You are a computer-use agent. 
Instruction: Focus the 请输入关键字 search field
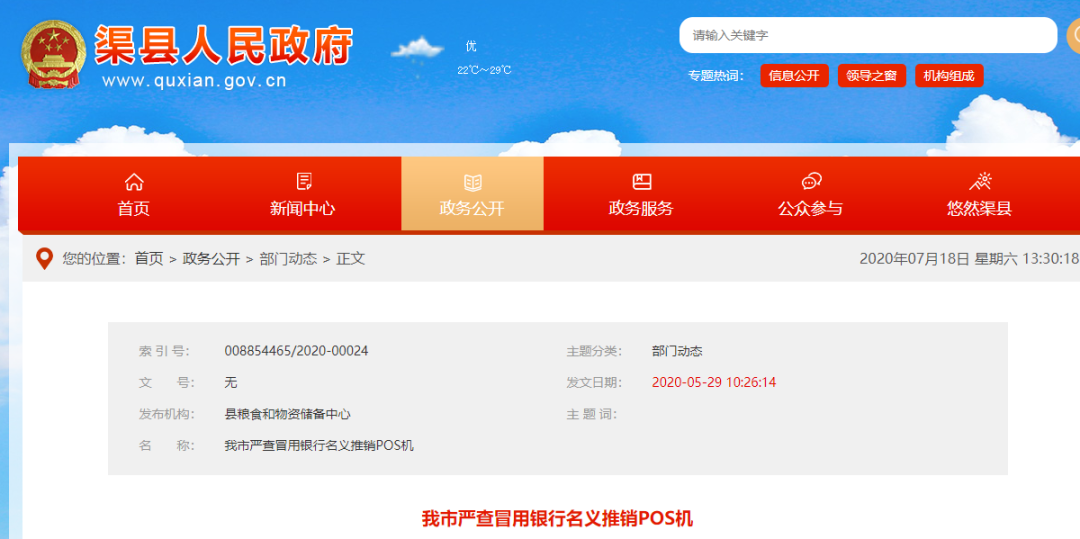coord(868,35)
